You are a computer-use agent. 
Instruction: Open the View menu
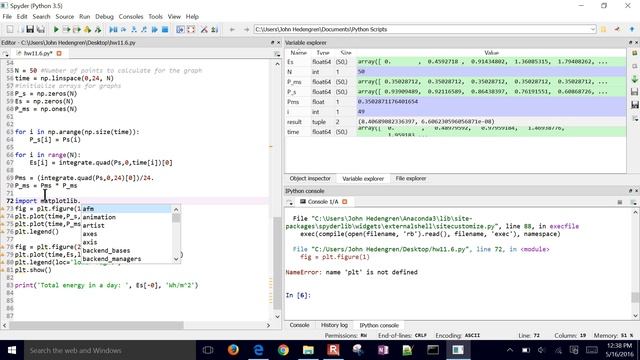pyautogui.click(x=174, y=17)
